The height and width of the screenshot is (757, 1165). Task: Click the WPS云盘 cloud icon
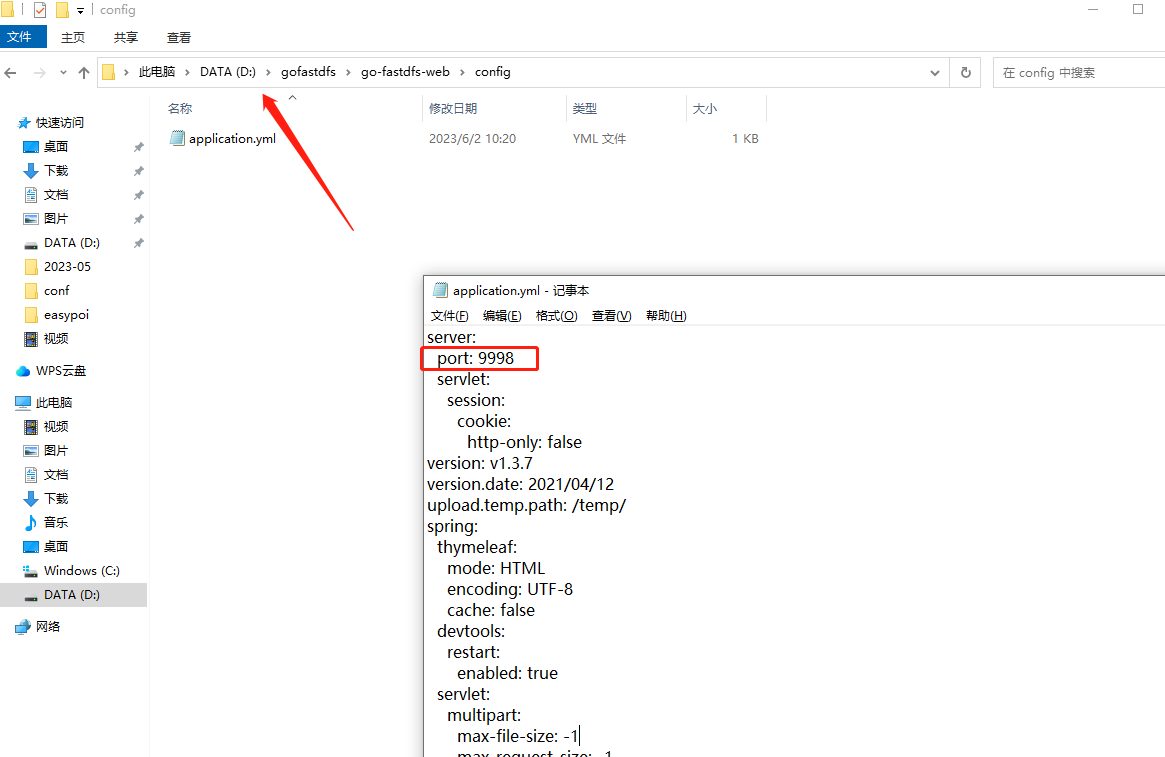23,371
